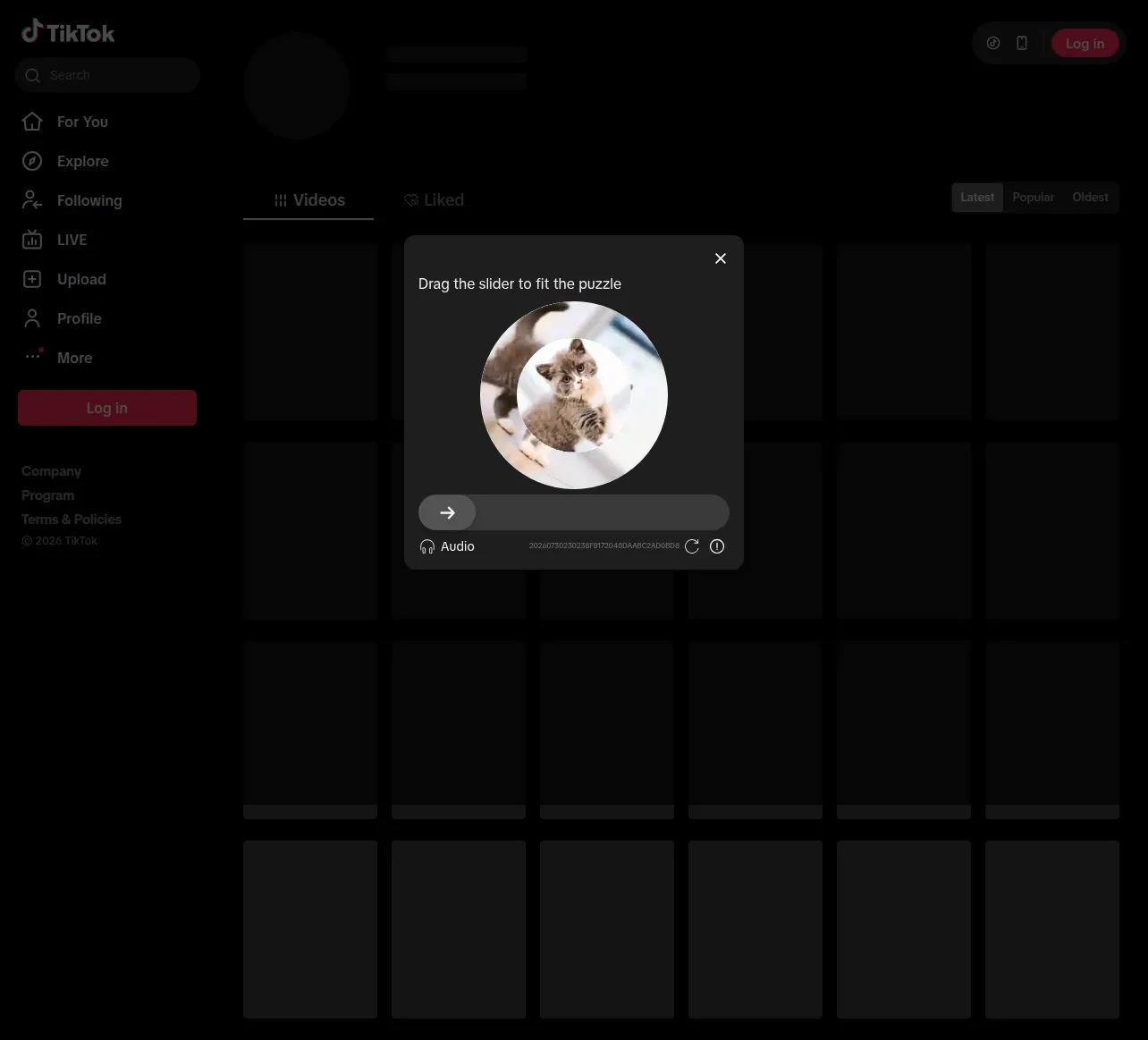
Task: Sort videos by Oldest
Action: point(1090,198)
